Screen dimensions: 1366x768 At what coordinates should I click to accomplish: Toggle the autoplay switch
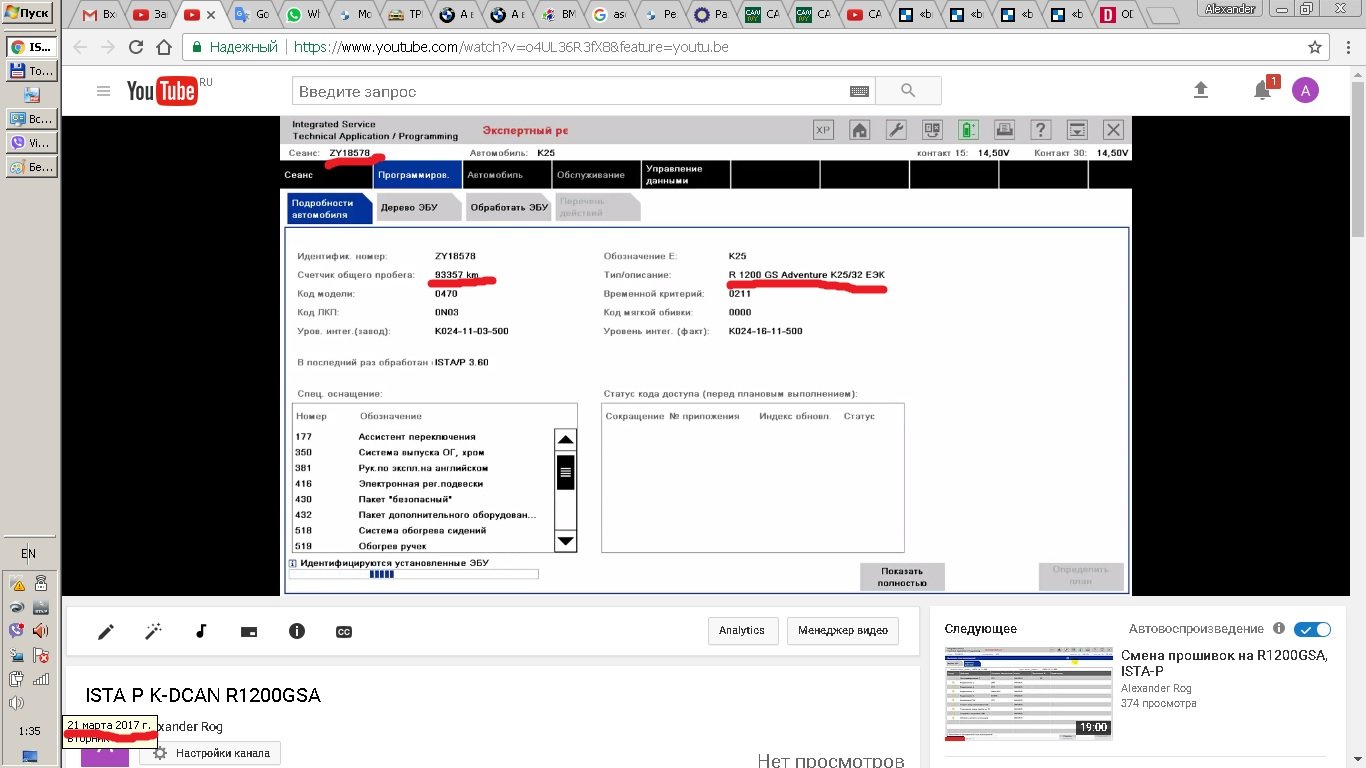pos(1312,629)
